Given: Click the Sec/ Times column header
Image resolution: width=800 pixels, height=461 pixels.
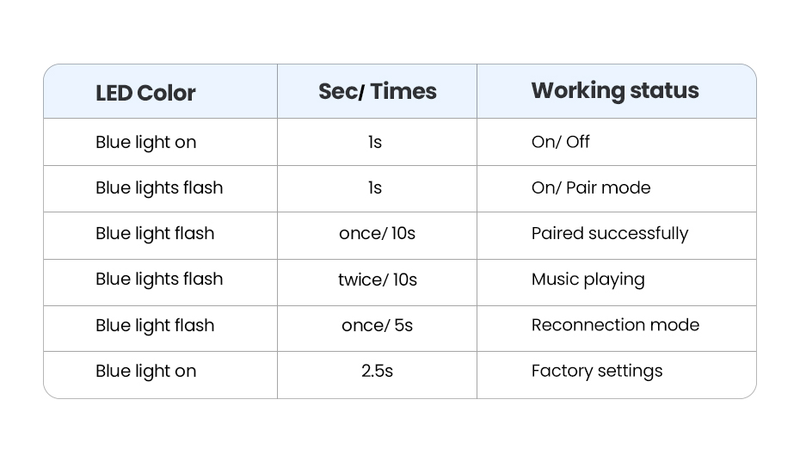Looking at the screenshot, I should tap(377, 91).
